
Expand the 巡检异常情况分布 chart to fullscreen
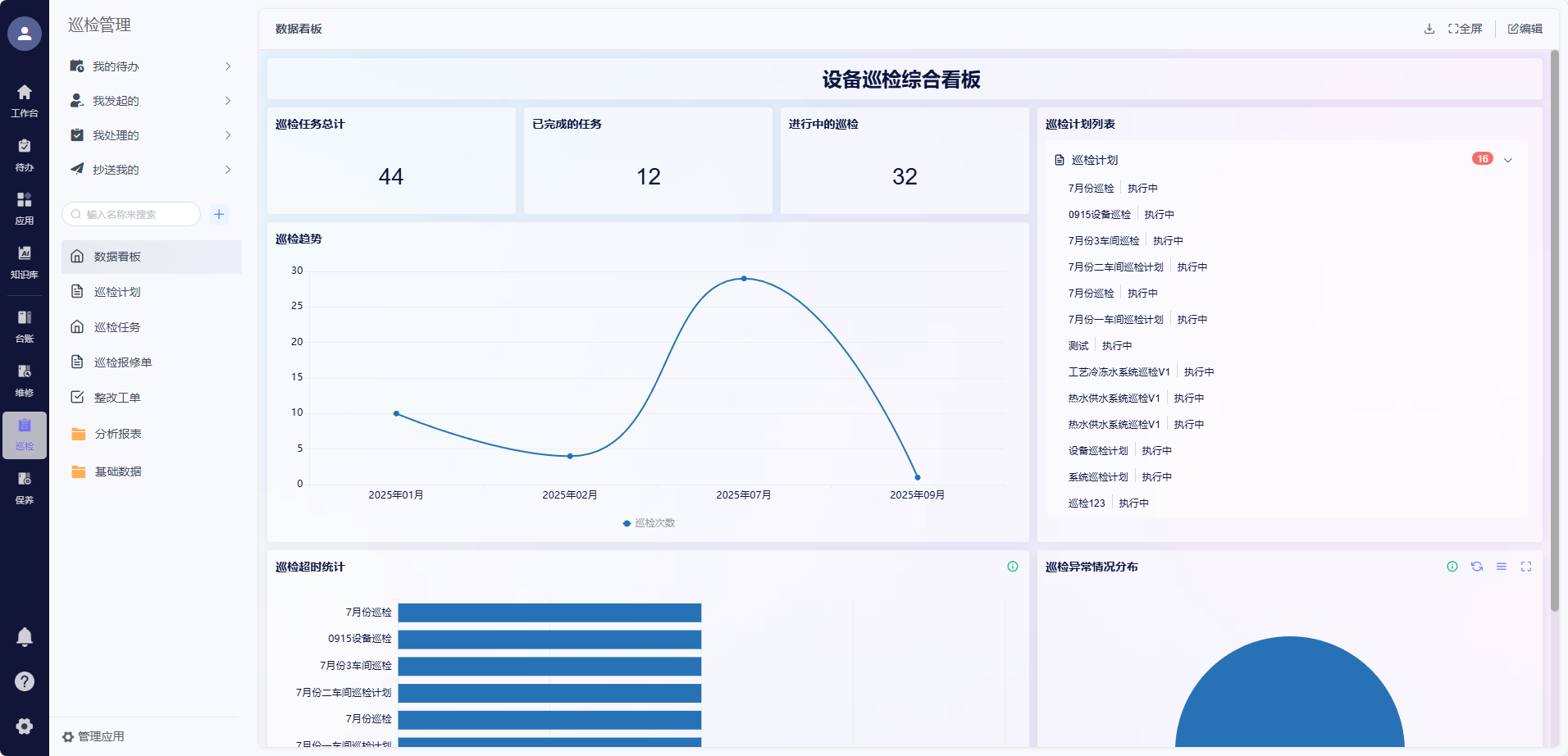(1526, 567)
